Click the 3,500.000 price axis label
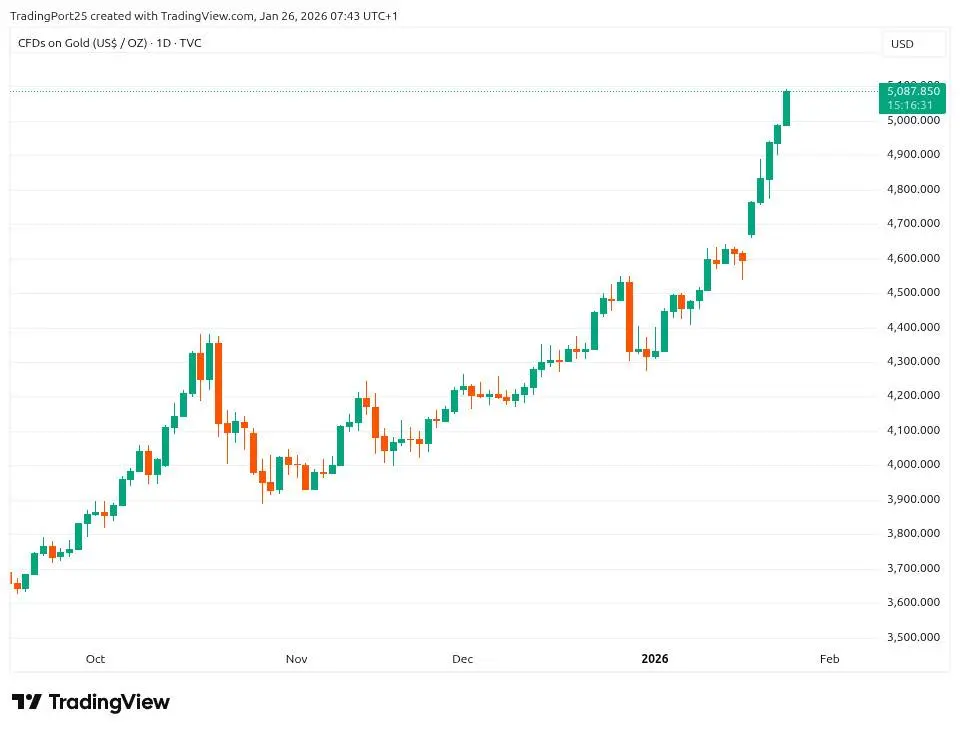Viewport: 960px width, 732px height. [x=913, y=637]
